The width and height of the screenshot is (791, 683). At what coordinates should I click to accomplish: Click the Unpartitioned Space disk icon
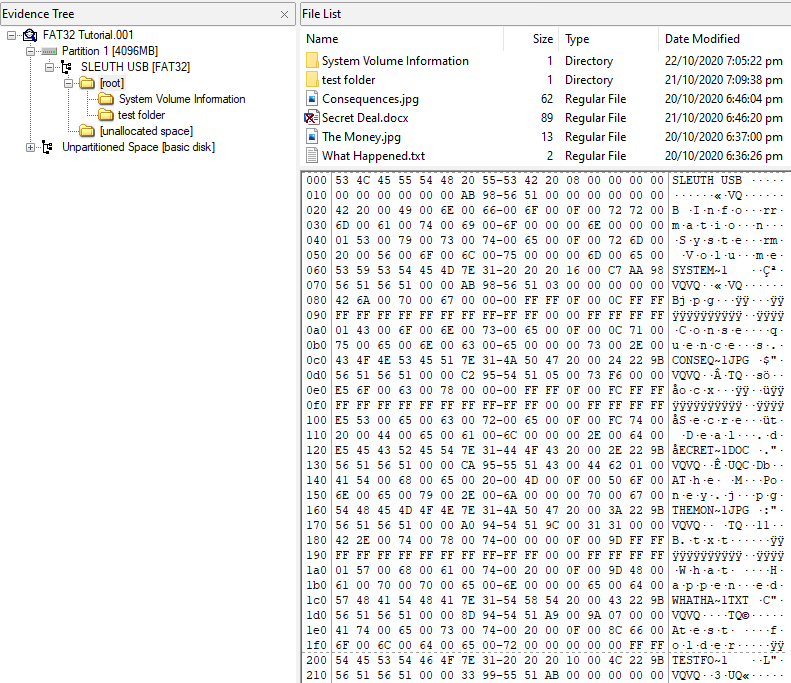pos(47,147)
